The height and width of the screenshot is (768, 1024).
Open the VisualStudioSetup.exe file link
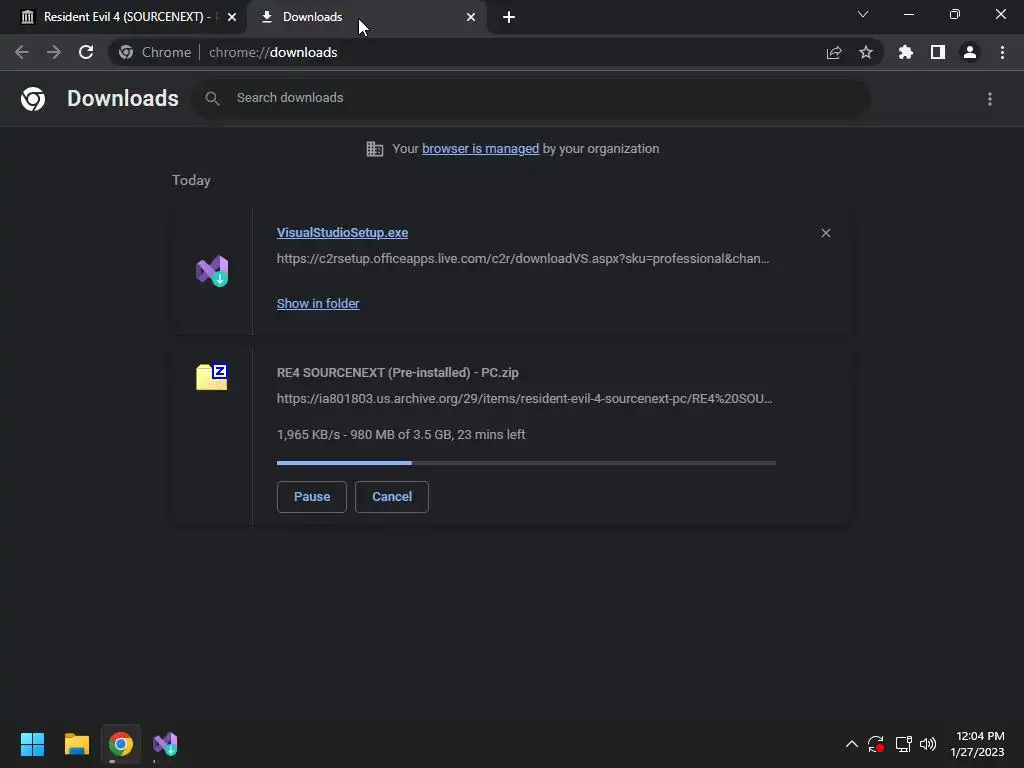[x=342, y=232]
